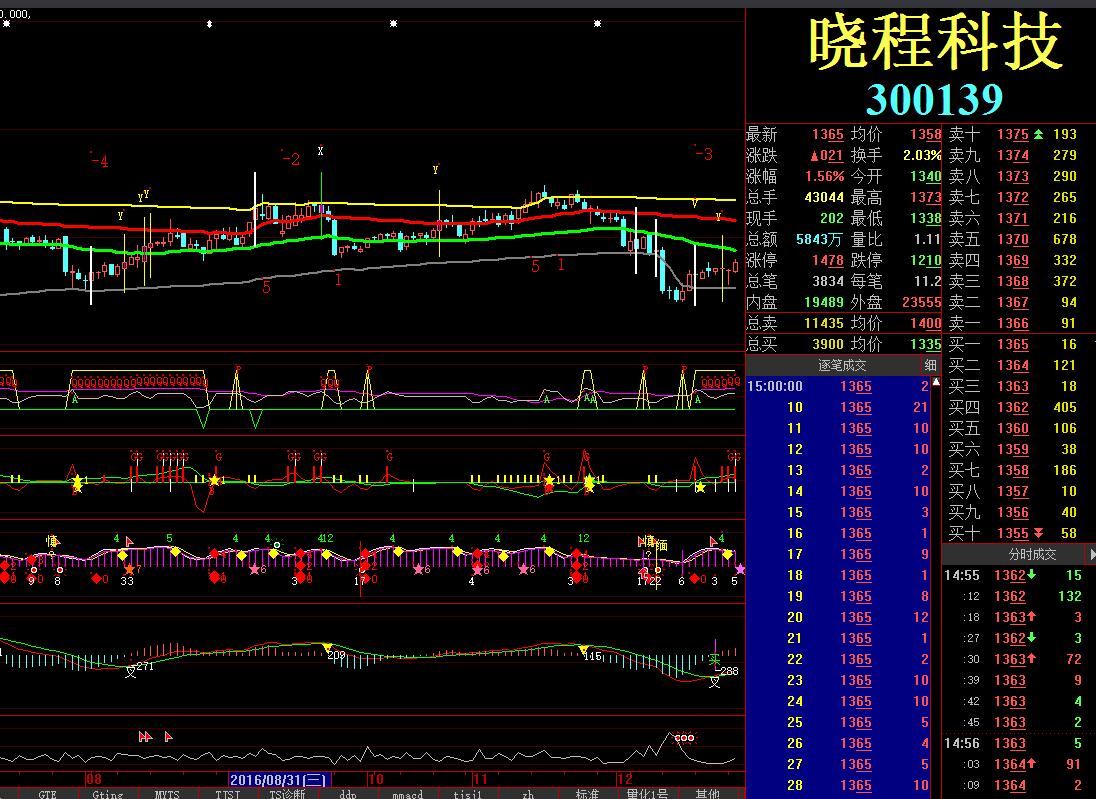The image size is (1096, 799).
Task: Click the stock code 300139
Action: (935, 99)
